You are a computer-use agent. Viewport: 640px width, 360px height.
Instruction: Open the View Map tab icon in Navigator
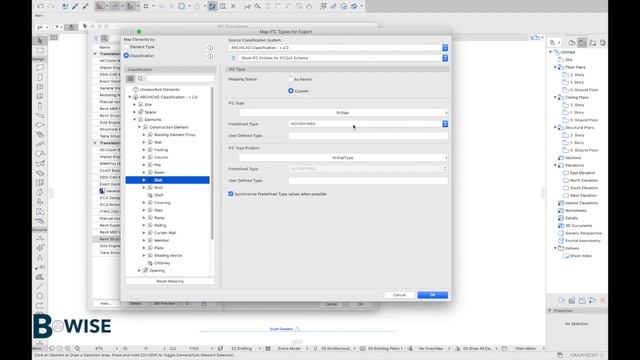582,42
